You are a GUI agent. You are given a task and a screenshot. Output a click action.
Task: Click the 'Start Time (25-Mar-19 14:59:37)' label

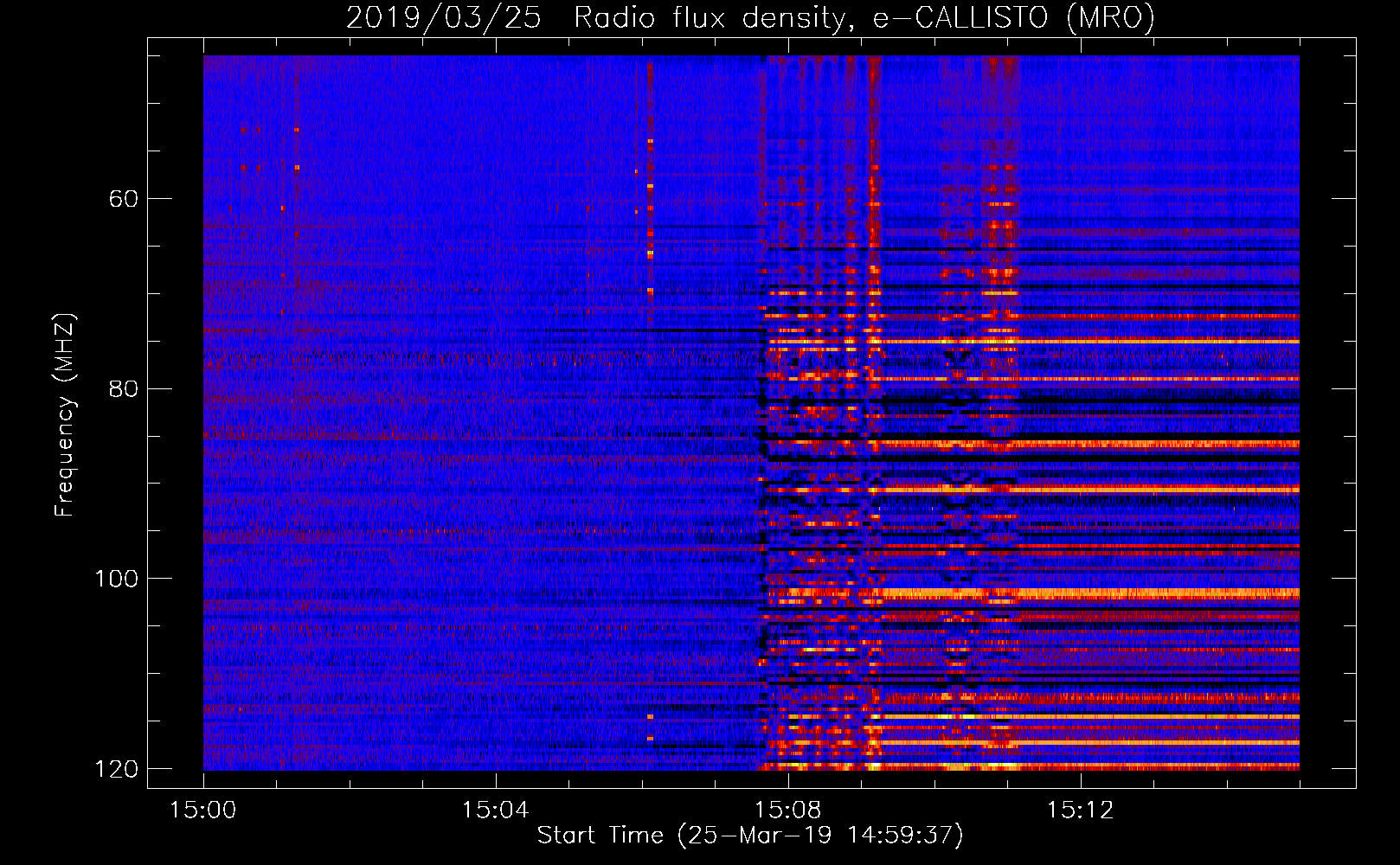pyautogui.click(x=750, y=836)
